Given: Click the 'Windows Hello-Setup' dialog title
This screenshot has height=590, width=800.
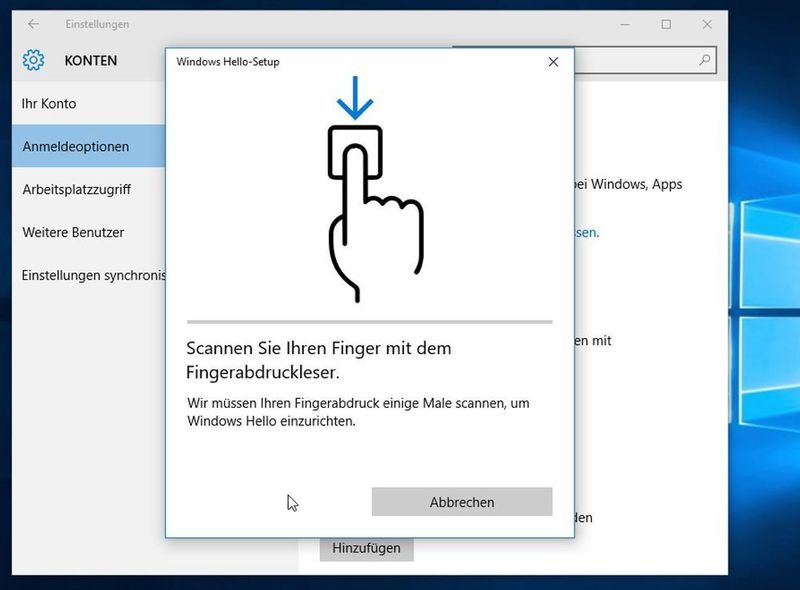Looking at the screenshot, I should [228, 62].
